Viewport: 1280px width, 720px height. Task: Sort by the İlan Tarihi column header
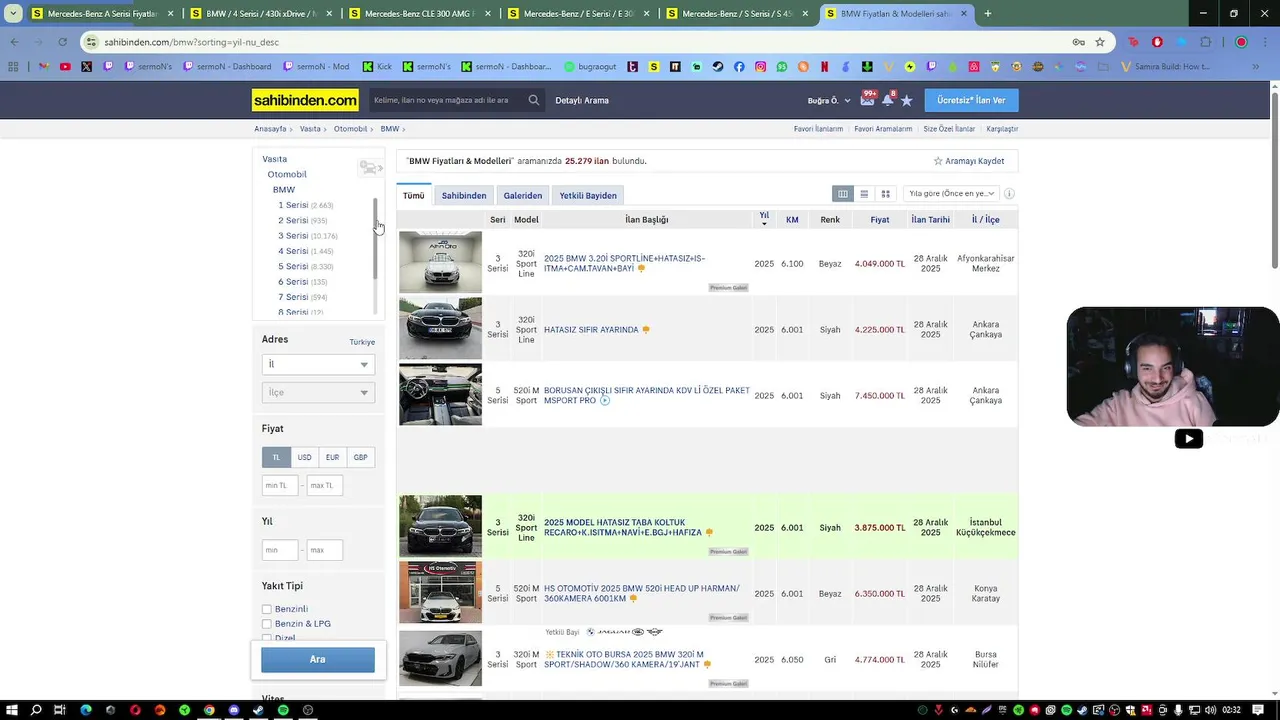tap(931, 220)
